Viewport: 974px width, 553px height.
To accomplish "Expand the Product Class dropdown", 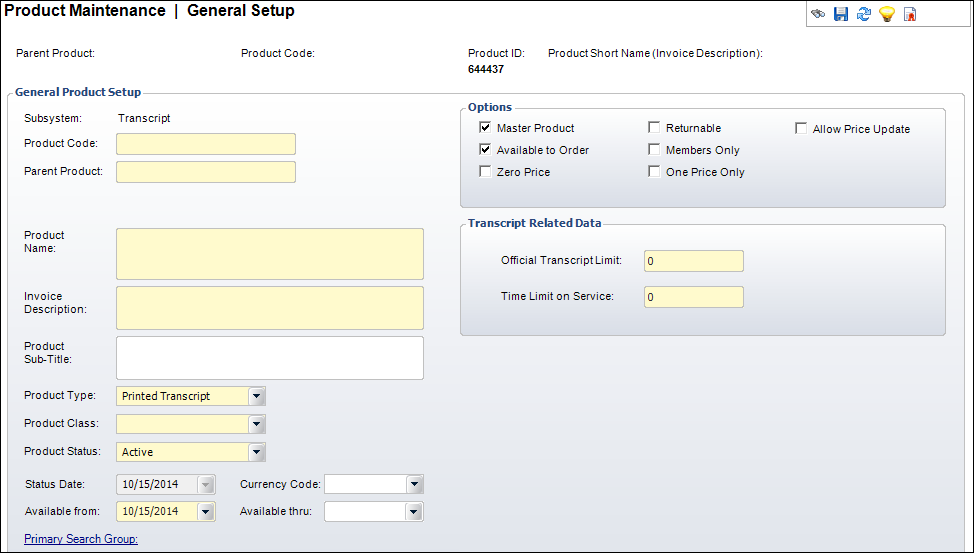I will pyautogui.click(x=257, y=424).
